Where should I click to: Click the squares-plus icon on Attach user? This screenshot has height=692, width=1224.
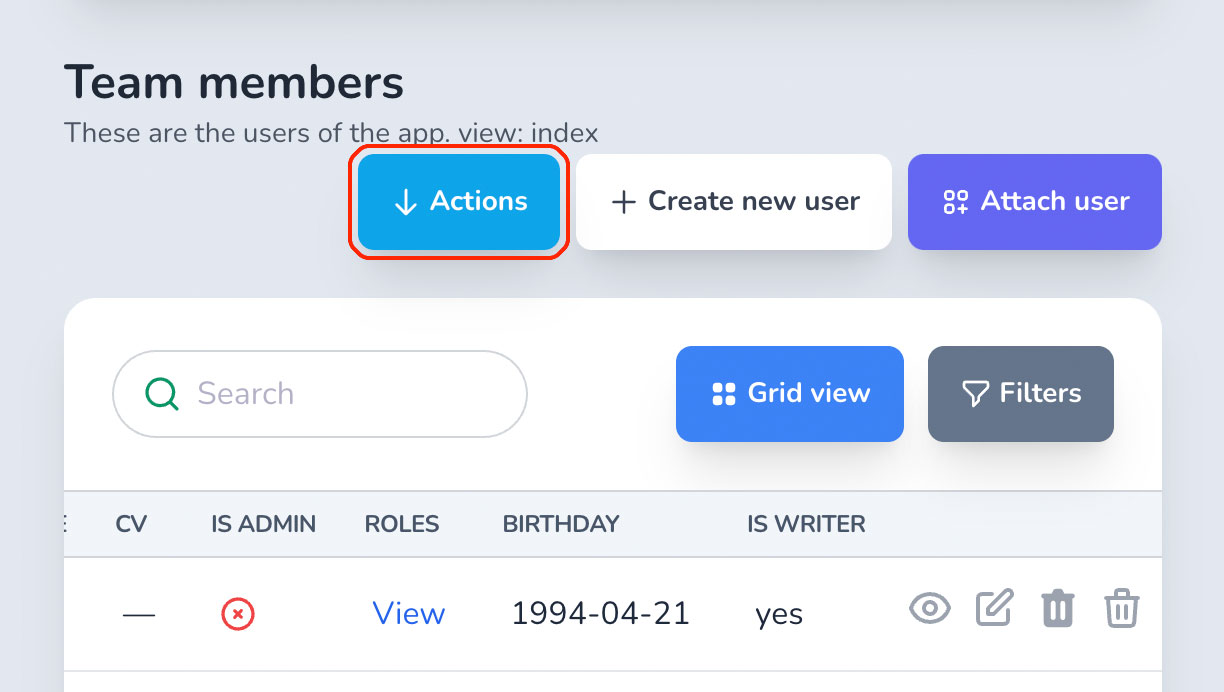(956, 203)
